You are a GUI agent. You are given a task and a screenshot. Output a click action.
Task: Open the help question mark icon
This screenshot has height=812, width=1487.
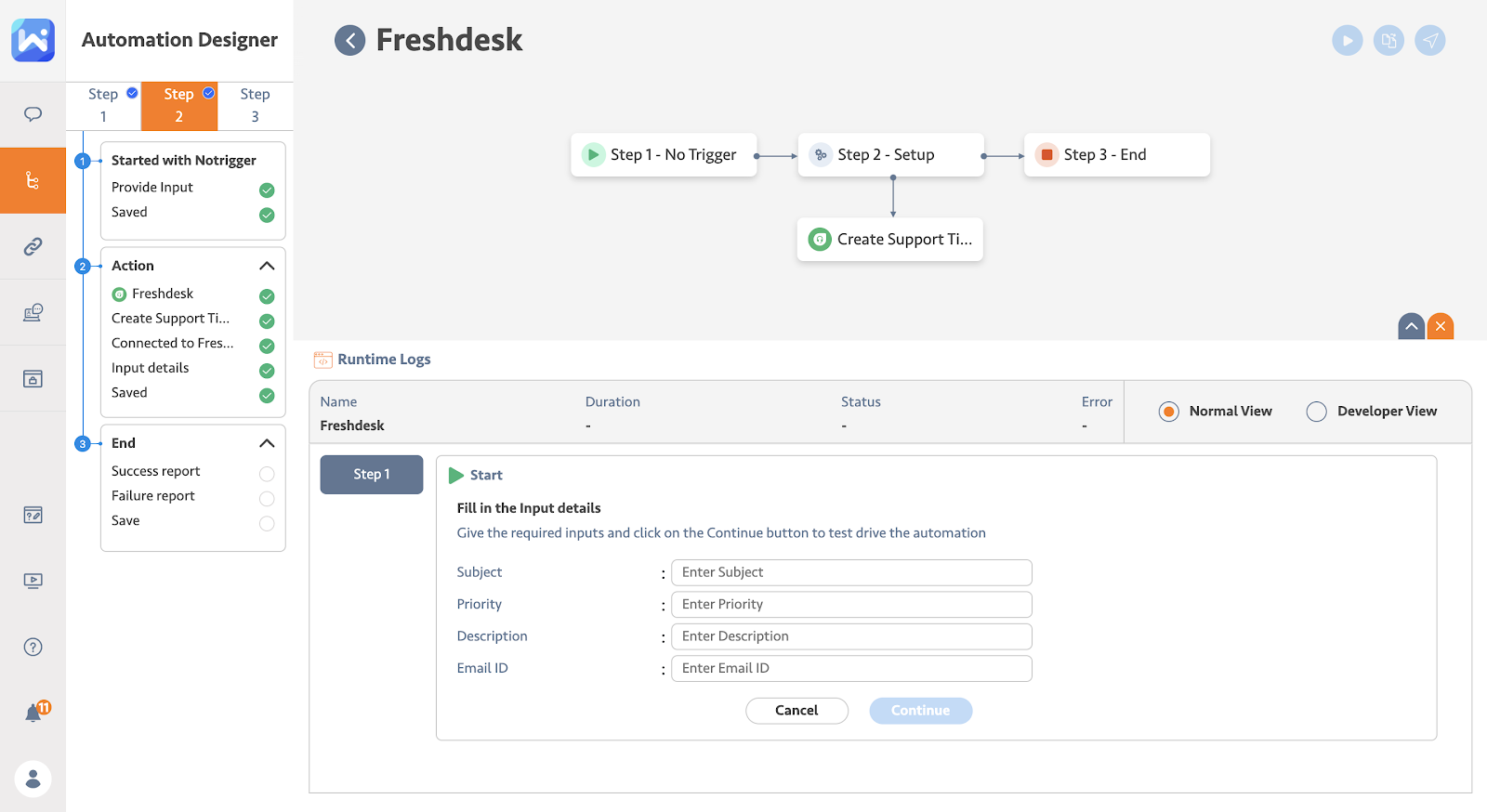33,647
